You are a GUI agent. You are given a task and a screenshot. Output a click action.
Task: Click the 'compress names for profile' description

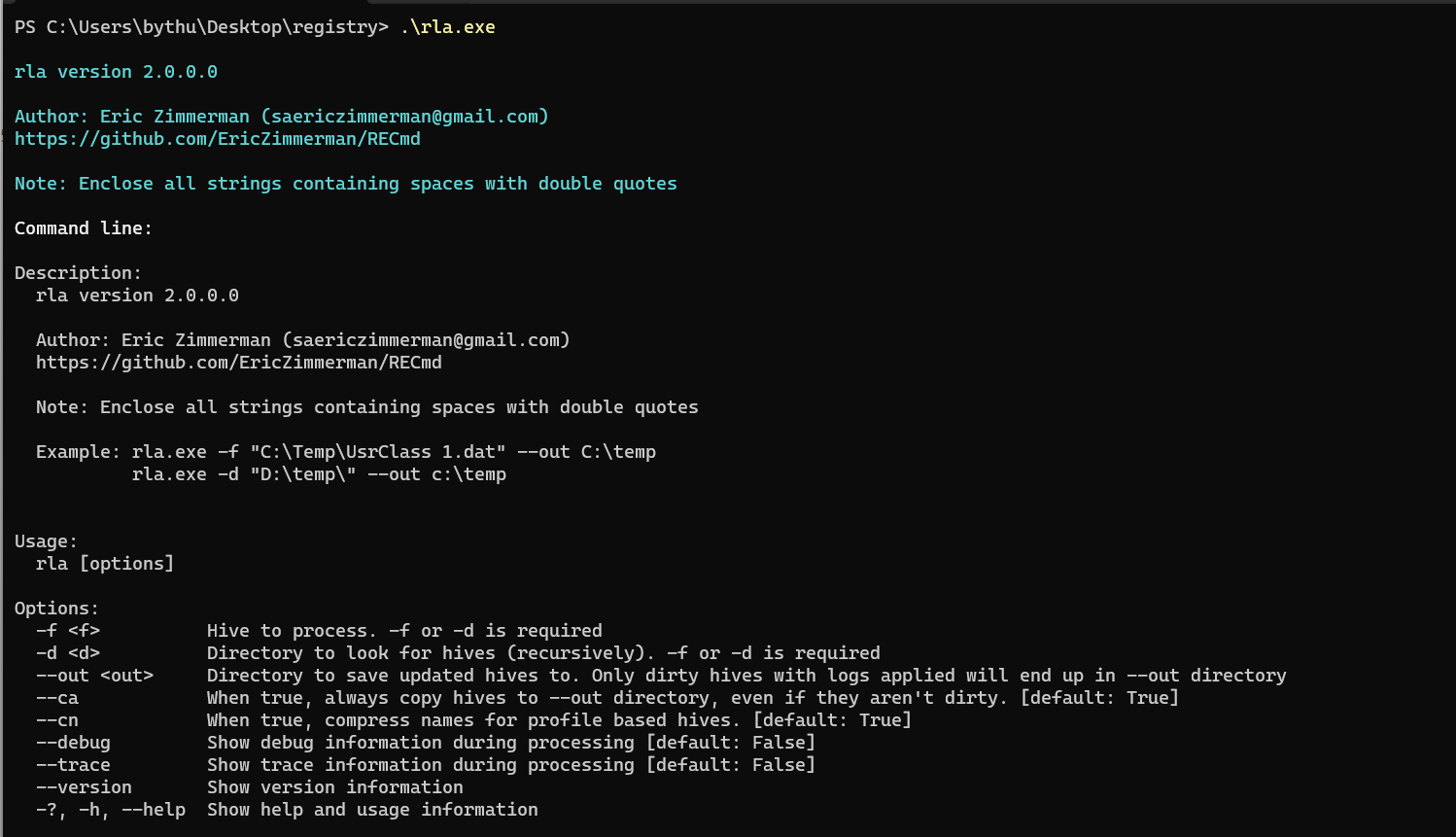(559, 720)
